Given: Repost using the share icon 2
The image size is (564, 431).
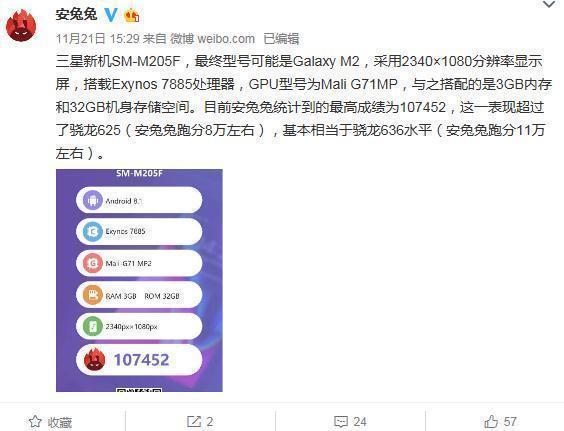Looking at the screenshot, I should [x=200, y=422].
